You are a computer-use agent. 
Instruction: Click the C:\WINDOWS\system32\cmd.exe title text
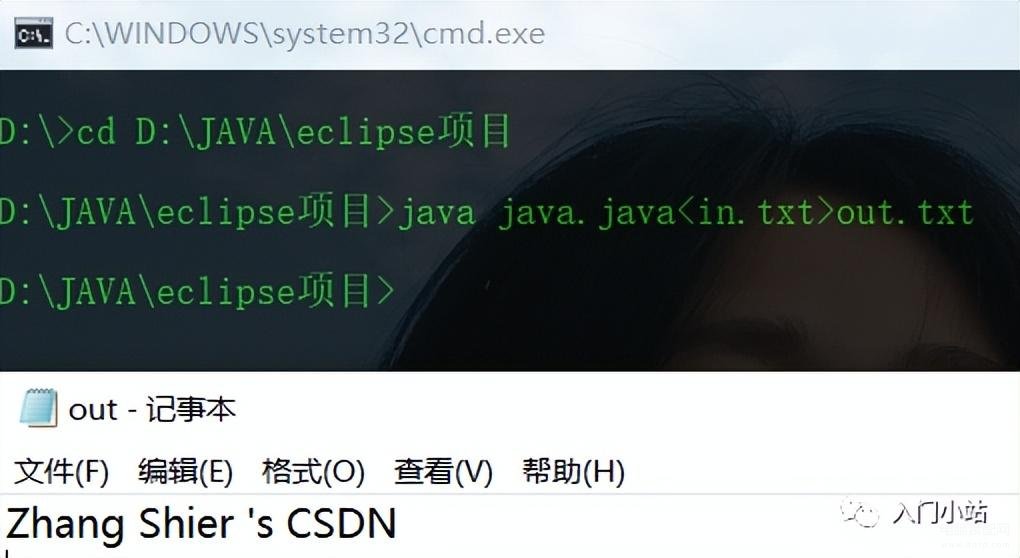[x=304, y=34]
